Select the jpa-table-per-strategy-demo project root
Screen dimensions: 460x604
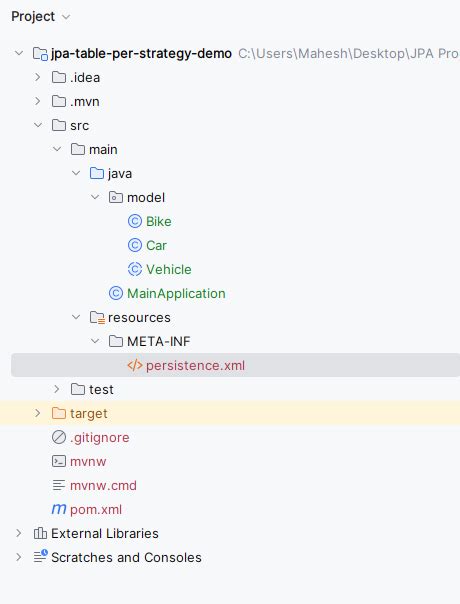point(141,53)
